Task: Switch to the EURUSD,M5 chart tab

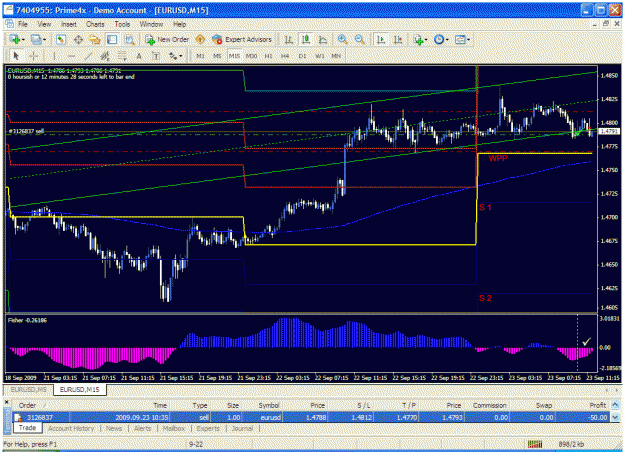Action: click(x=29, y=389)
